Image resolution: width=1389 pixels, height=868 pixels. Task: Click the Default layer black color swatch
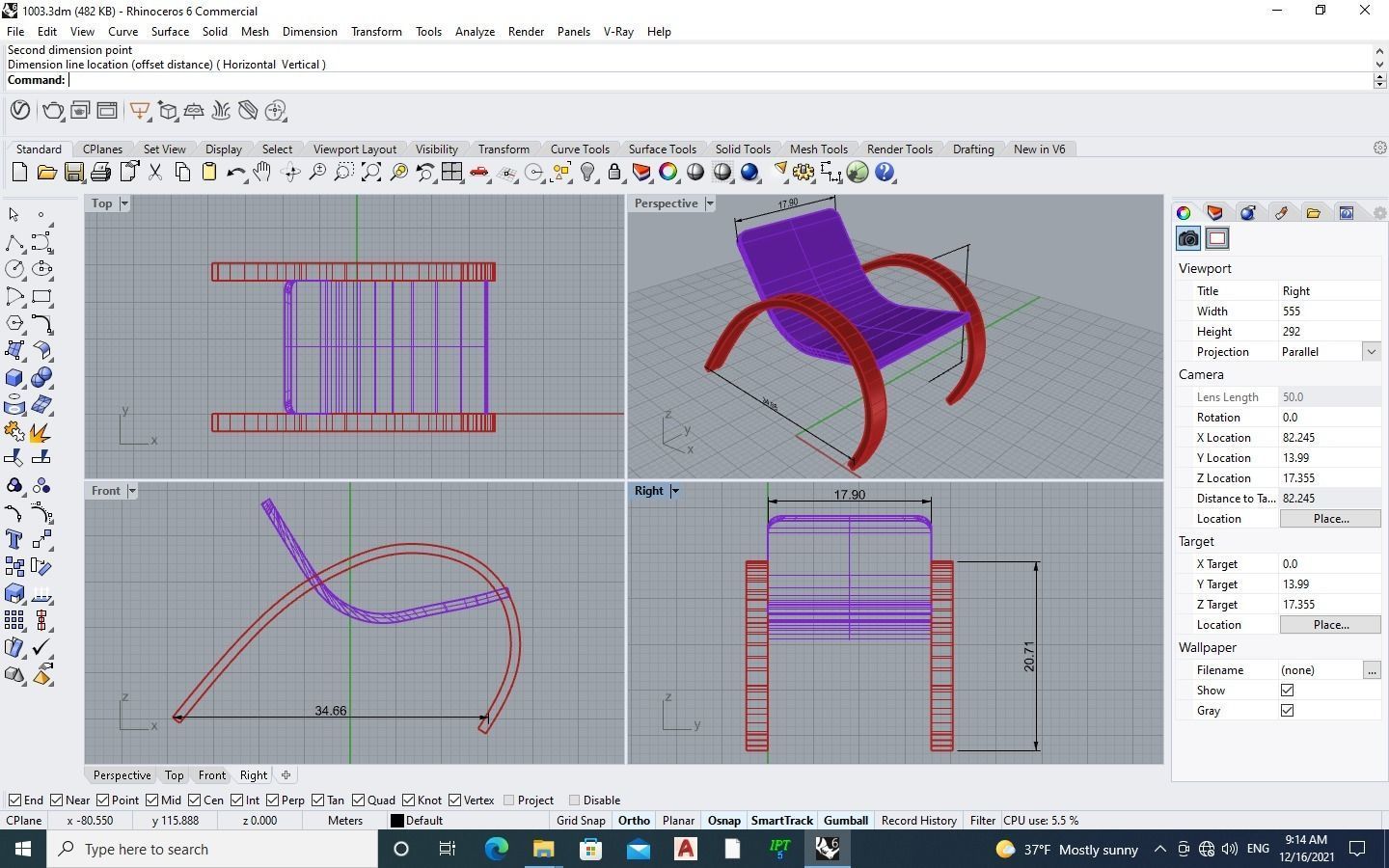pyautogui.click(x=396, y=821)
